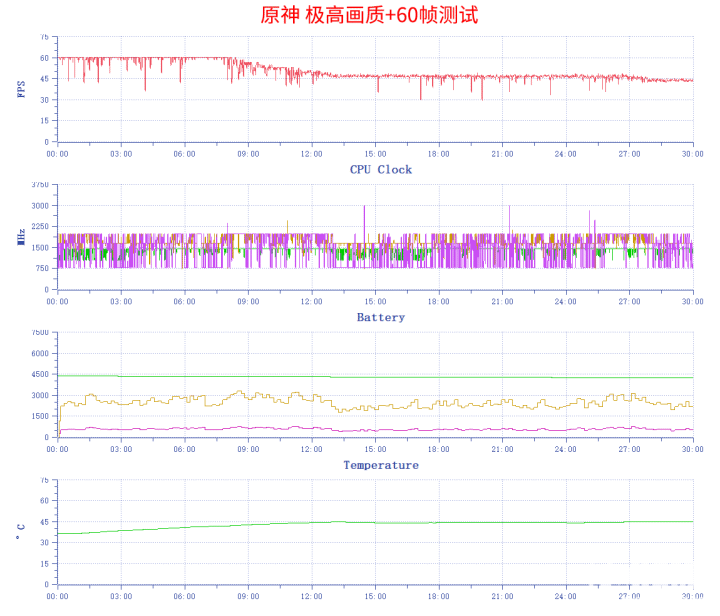Click the 750 tick on the MHz axis
Image resolution: width=720 pixels, height=616 pixels.
42,269
